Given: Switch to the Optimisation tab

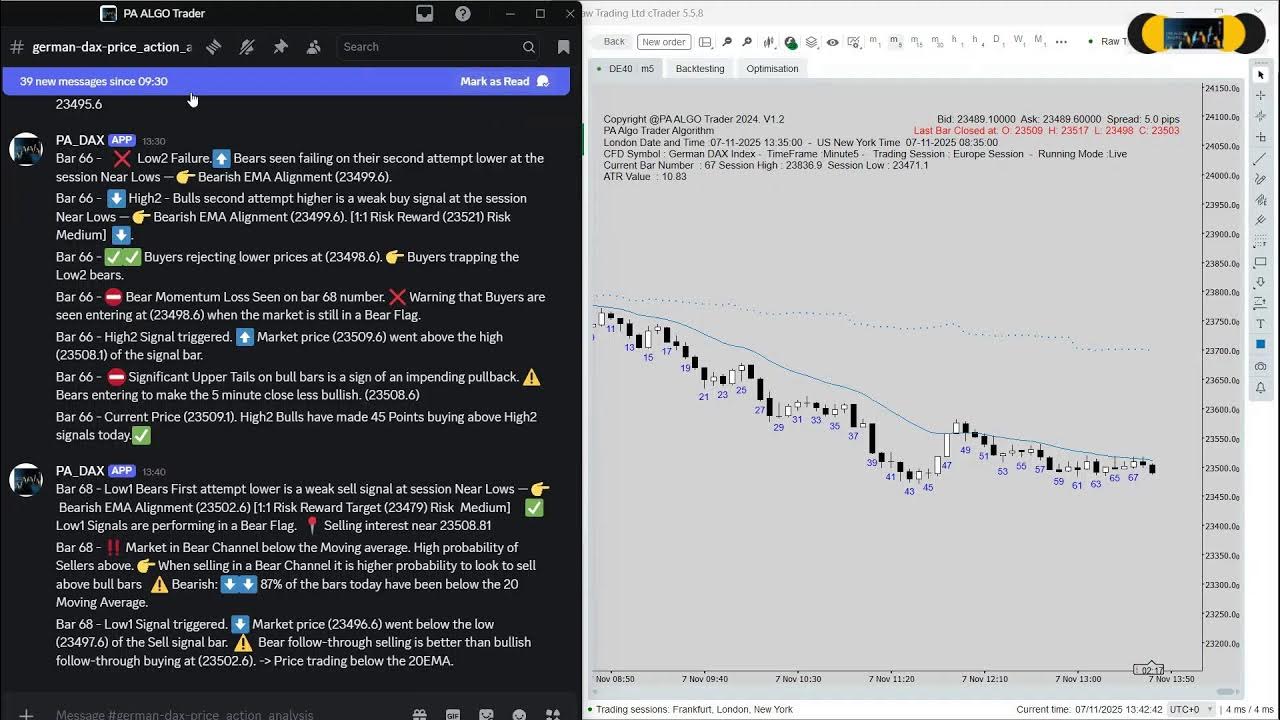Looking at the screenshot, I should (772, 68).
